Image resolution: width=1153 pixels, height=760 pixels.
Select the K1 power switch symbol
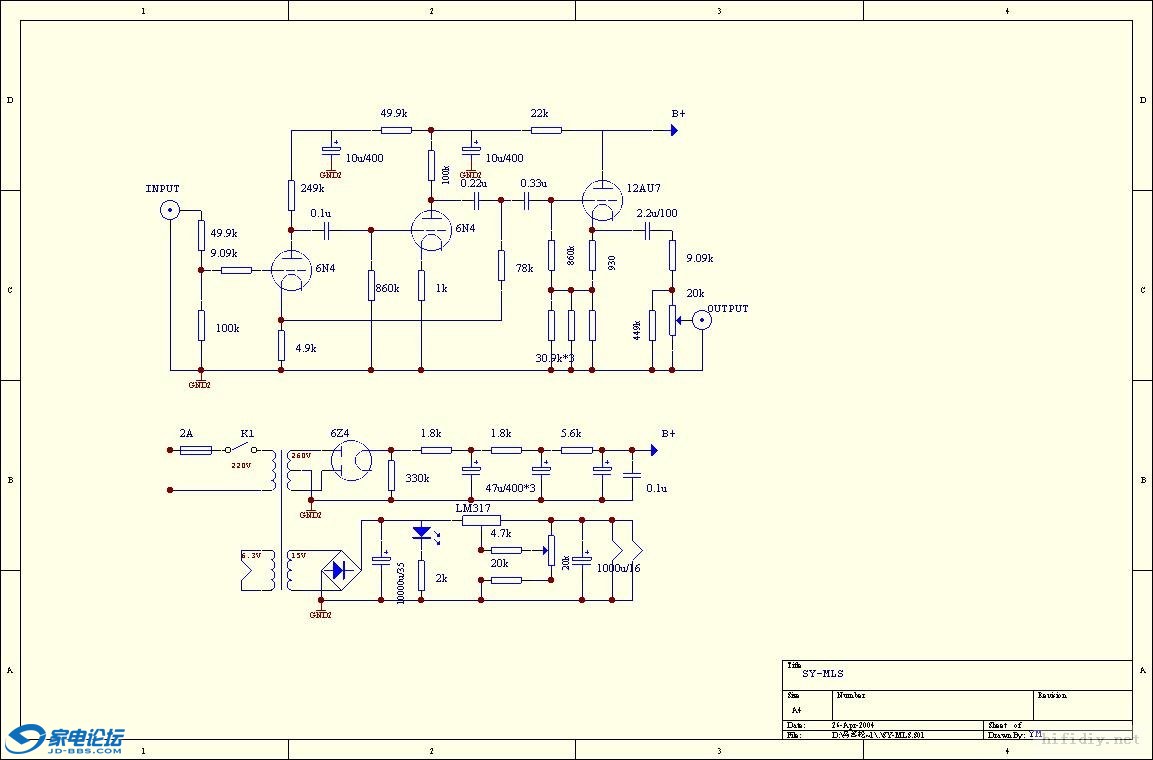[x=241, y=449]
